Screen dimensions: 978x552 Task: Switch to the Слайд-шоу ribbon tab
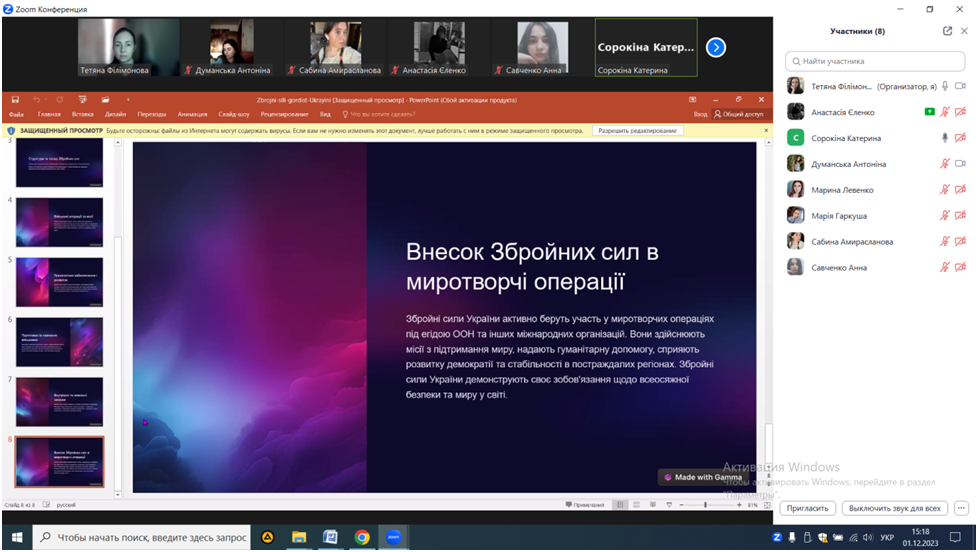(x=233, y=115)
